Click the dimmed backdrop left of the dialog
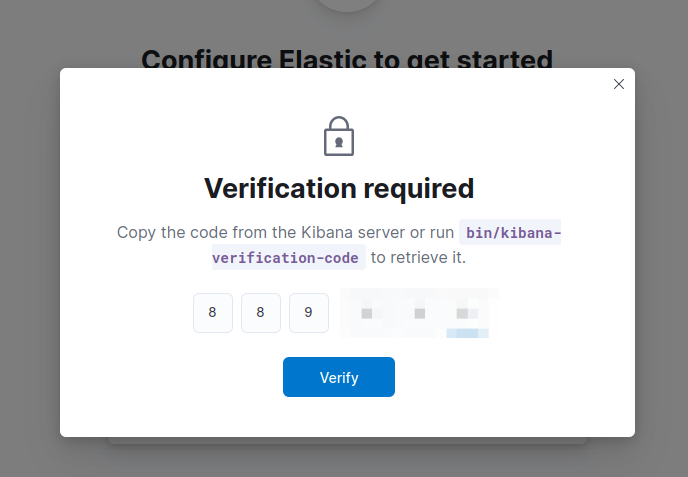Image resolution: width=688 pixels, height=477 pixels. coord(30,250)
